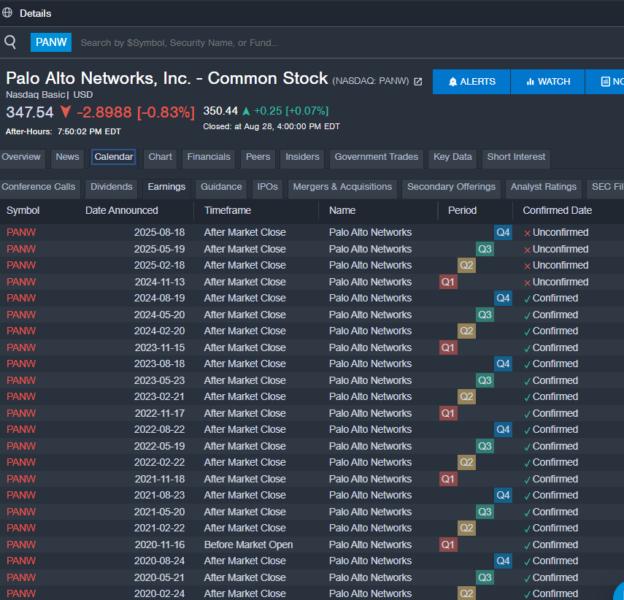Click After Market Close in 2021-08-23 row
Screen dimensions: 624x600
[x=245, y=495]
